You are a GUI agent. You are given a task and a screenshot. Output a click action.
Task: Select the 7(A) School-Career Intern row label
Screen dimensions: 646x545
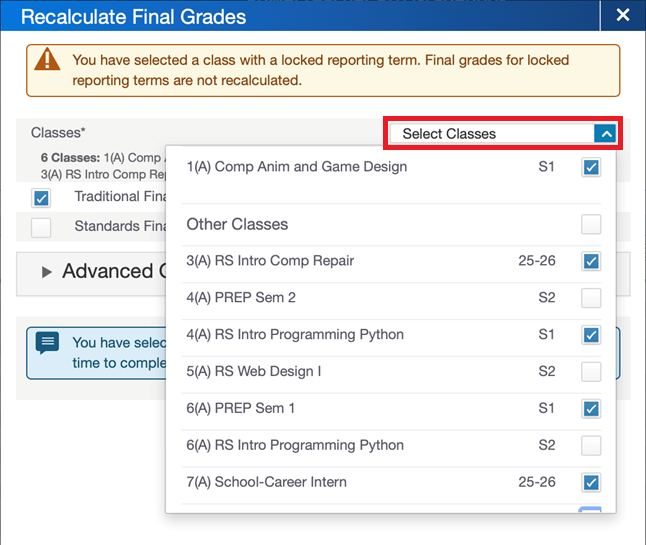pyautogui.click(x=267, y=483)
